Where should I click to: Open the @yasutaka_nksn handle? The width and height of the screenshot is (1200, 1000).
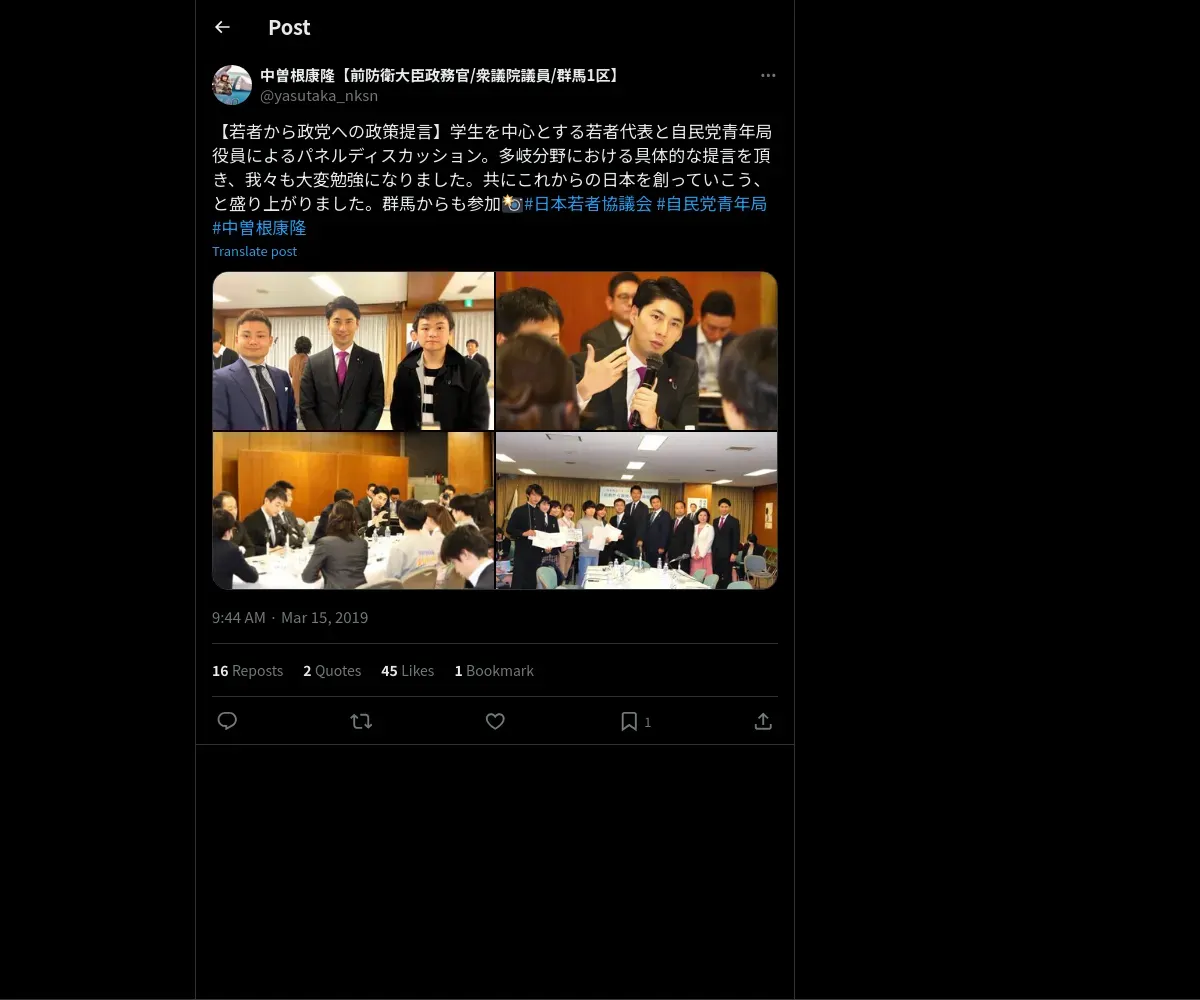(319, 96)
